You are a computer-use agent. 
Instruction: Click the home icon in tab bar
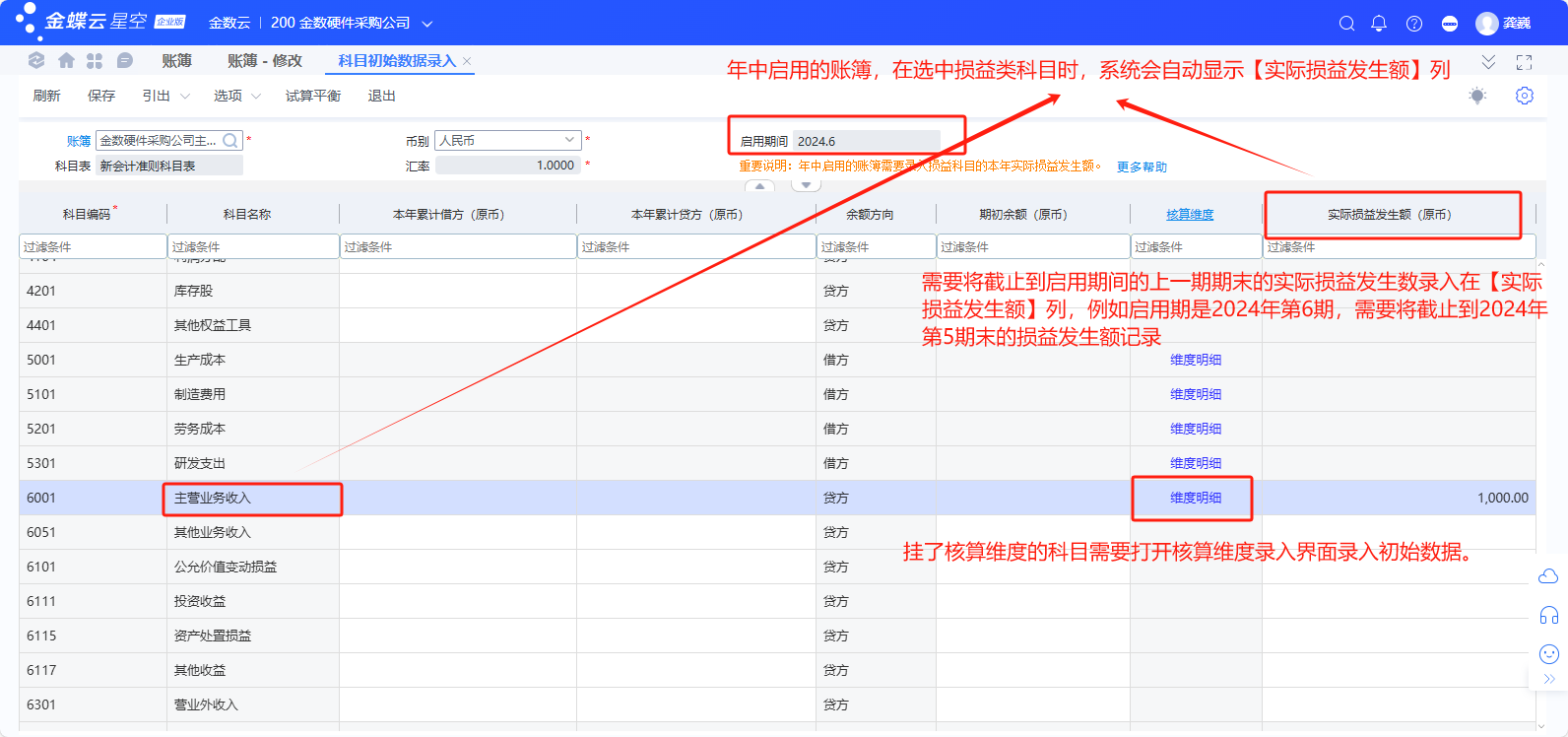[66, 61]
